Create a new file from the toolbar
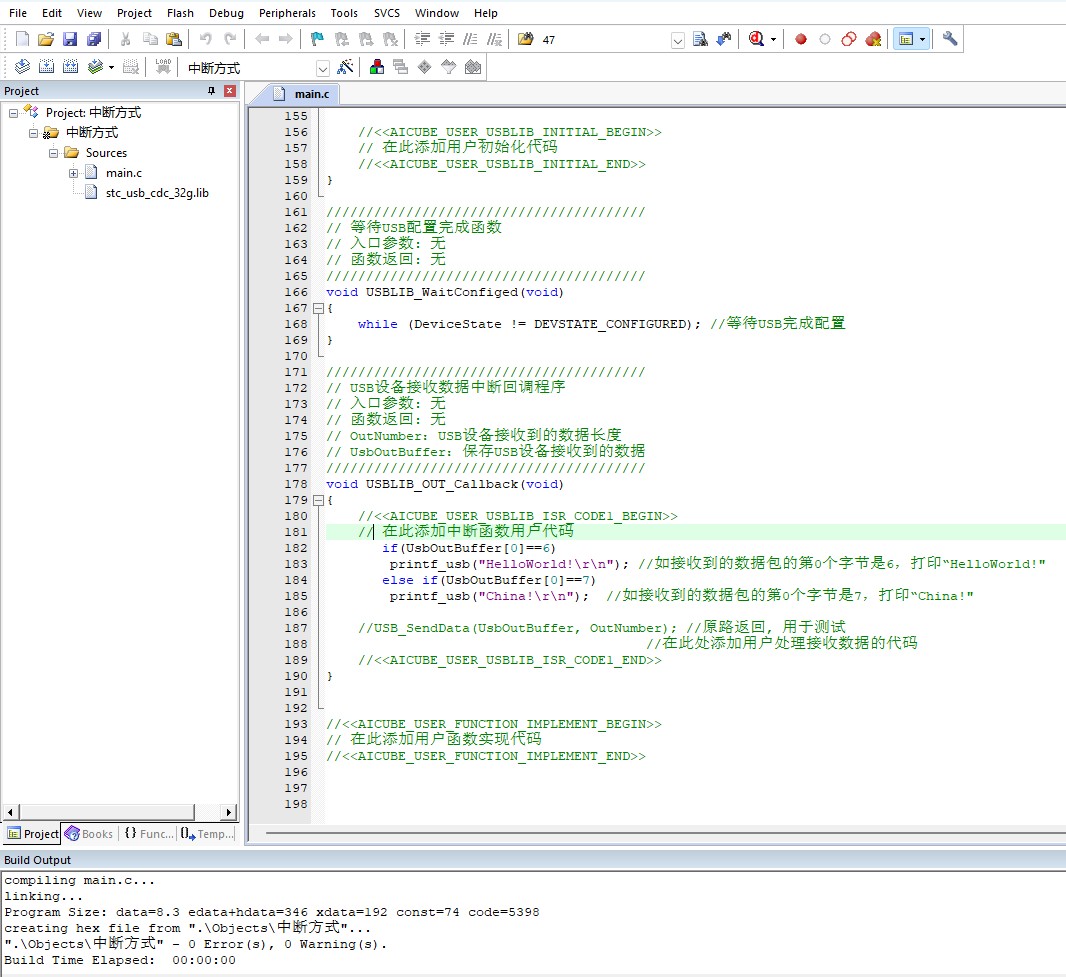 click(22, 39)
